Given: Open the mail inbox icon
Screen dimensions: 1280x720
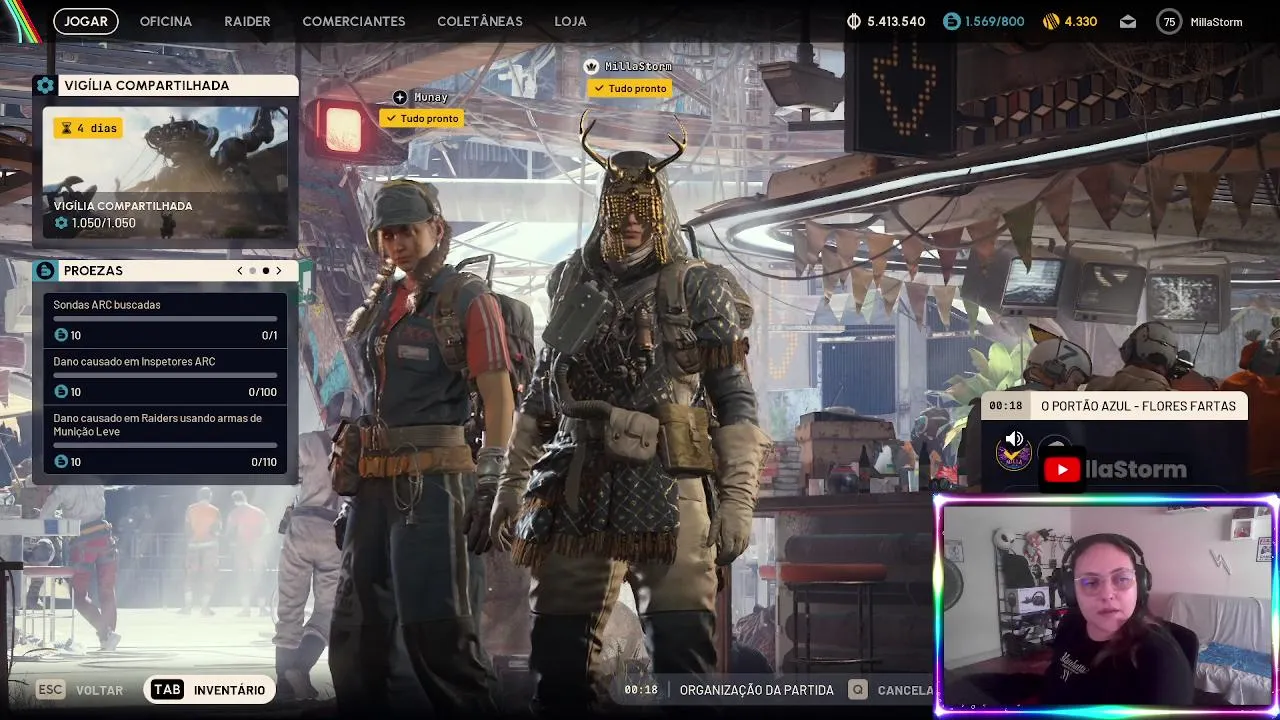Looking at the screenshot, I should coord(1128,21).
